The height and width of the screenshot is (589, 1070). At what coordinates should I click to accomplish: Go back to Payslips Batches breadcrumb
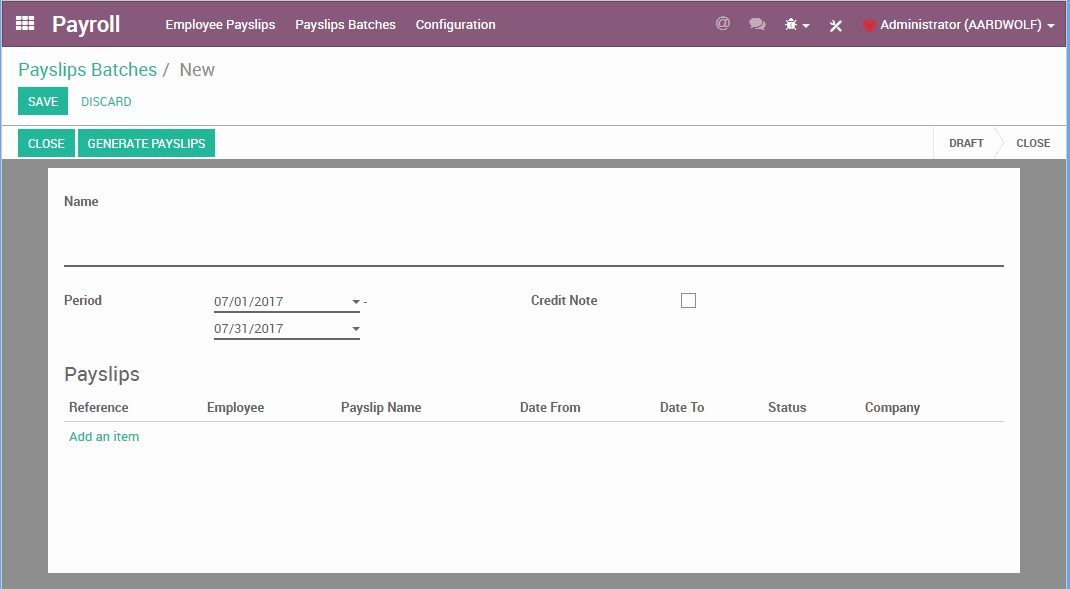87,70
